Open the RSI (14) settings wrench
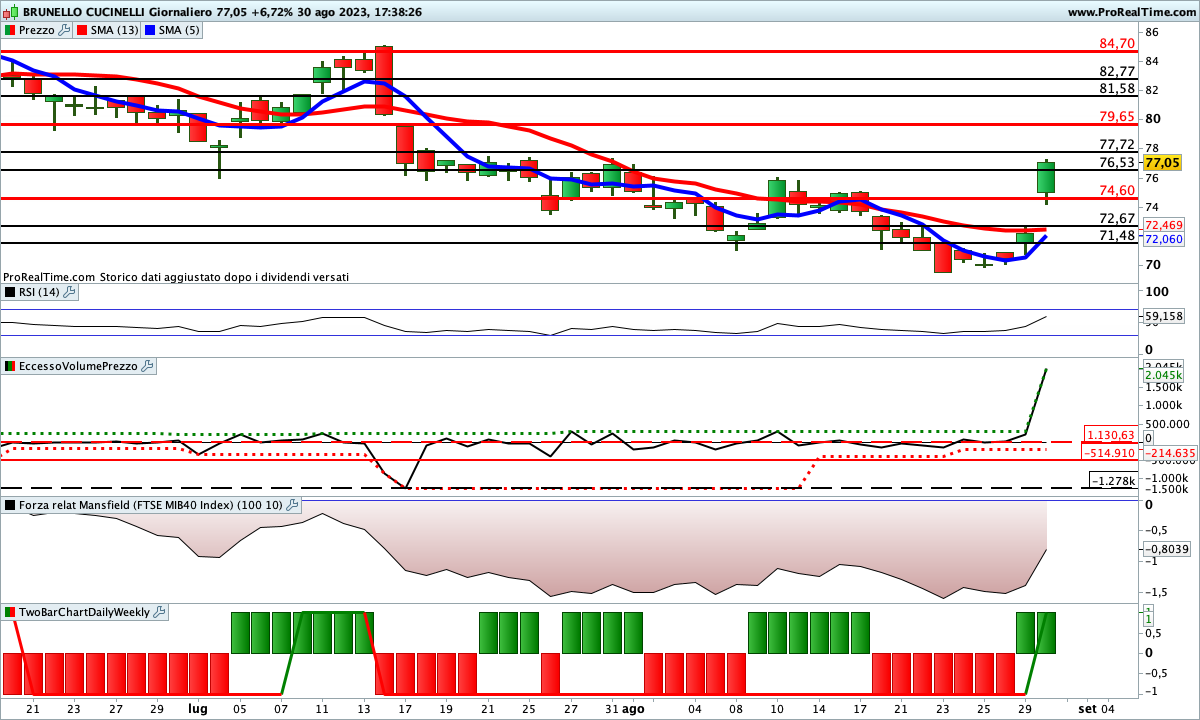This screenshot has width=1200, height=720. coord(70,292)
